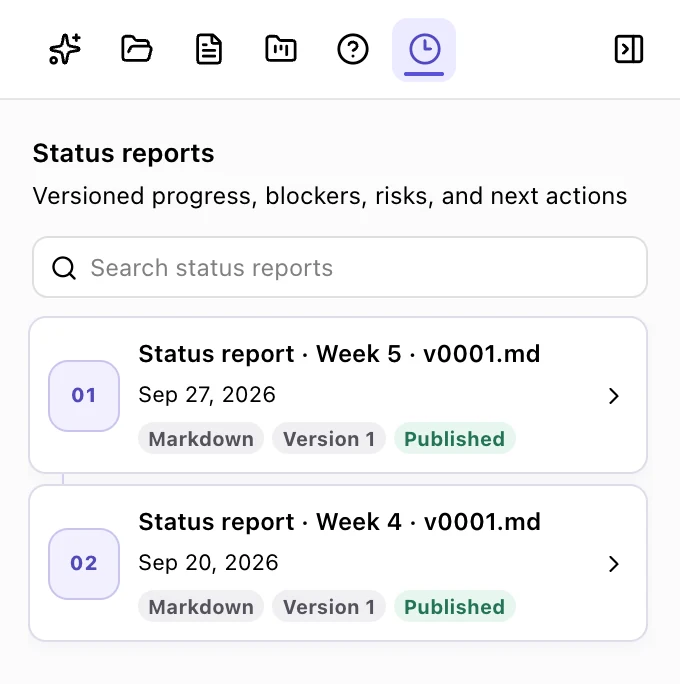This screenshot has height=684, width=680.
Task: Click the Sep 27, 2026 date
Action: (x=207, y=395)
